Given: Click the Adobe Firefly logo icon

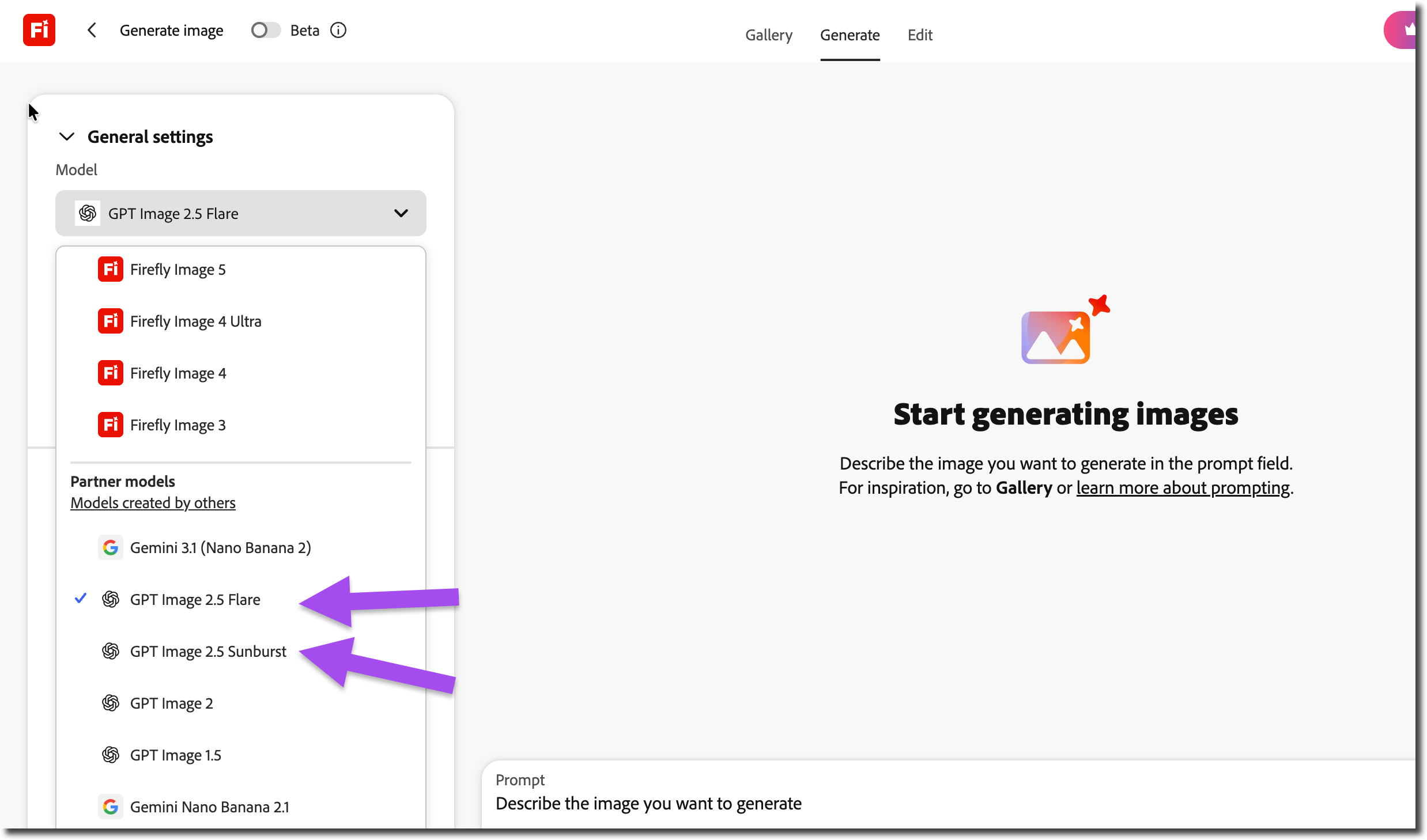Looking at the screenshot, I should point(39,30).
